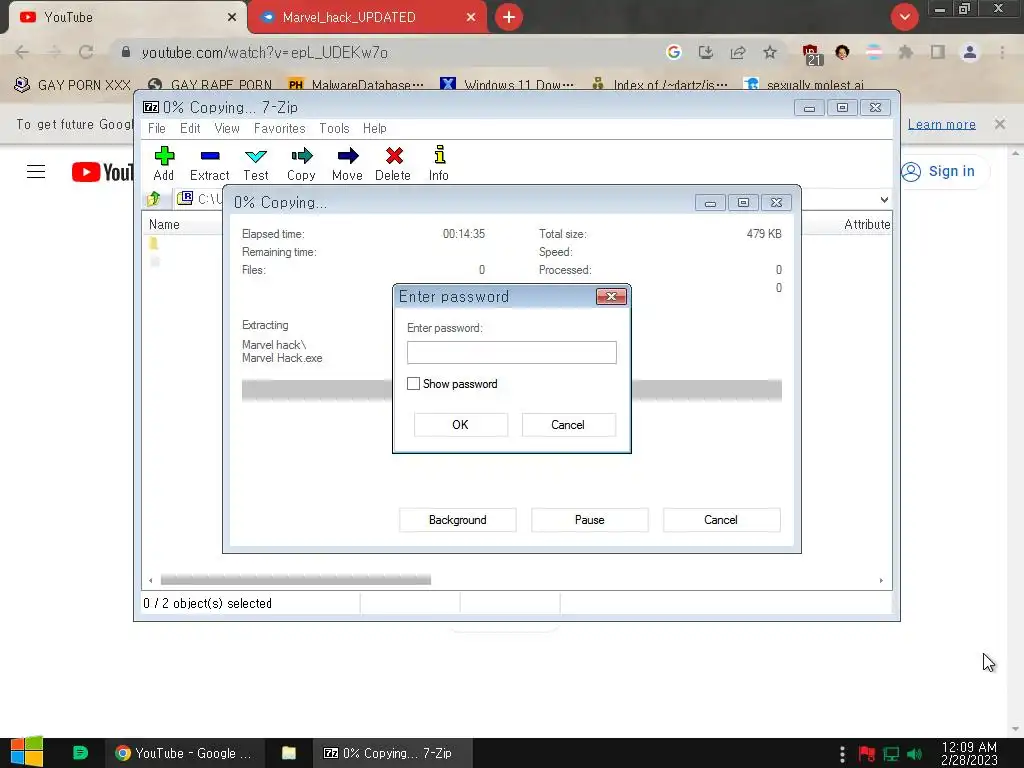The height and width of the screenshot is (768, 1024).
Task: Click the Windows Start button
Action: [26, 752]
